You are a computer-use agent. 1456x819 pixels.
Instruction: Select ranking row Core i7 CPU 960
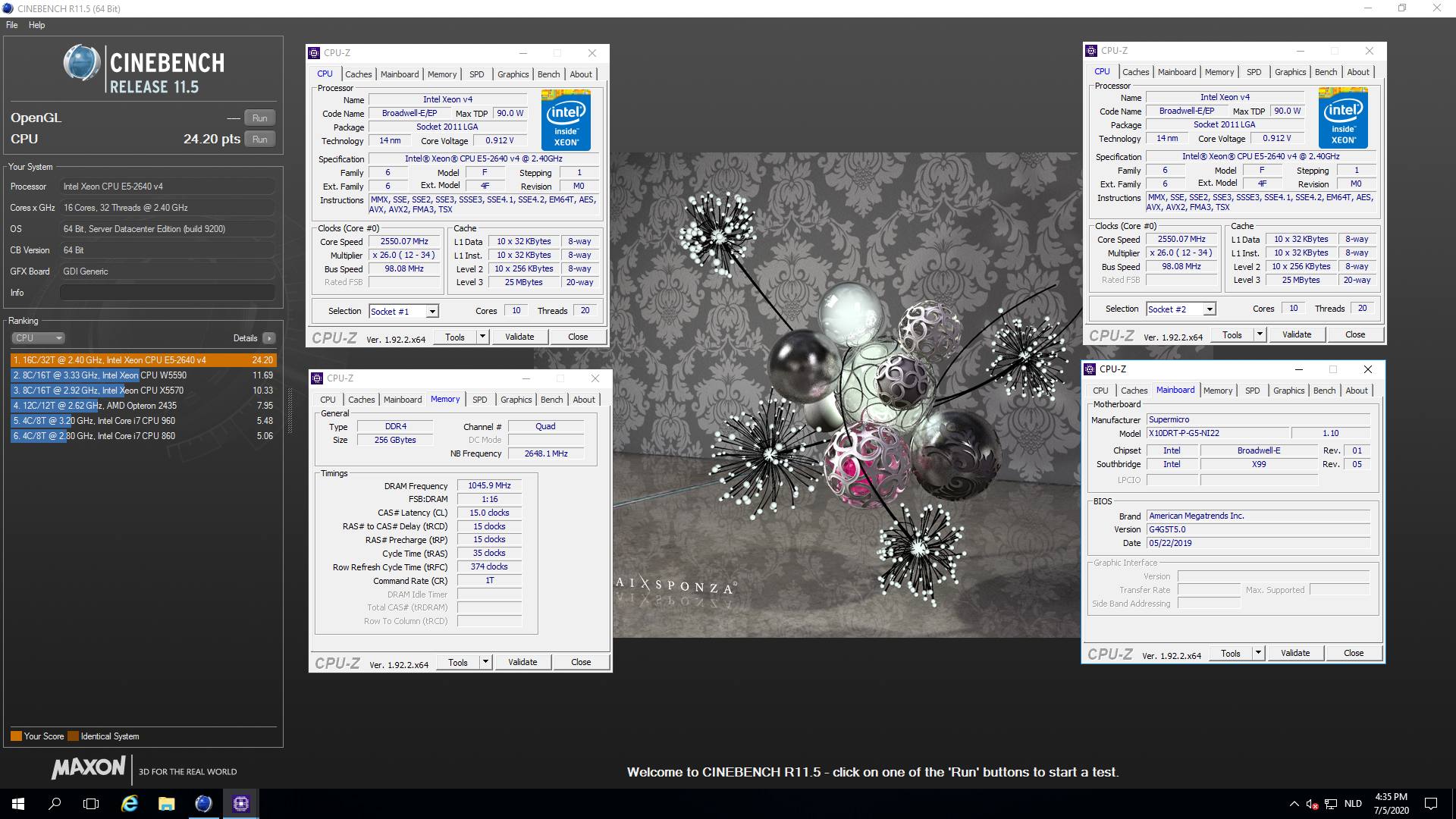point(143,421)
